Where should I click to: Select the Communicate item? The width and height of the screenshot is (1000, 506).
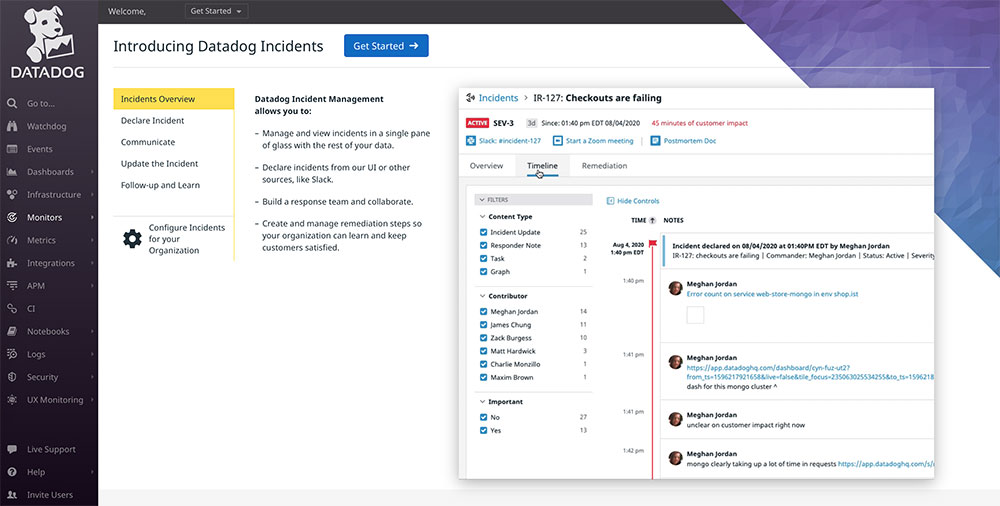(x=148, y=142)
